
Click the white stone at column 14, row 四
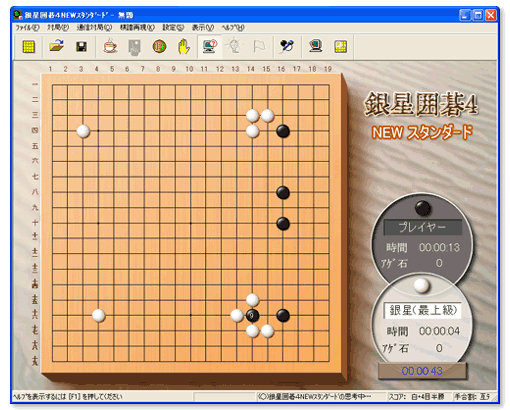[252, 131]
